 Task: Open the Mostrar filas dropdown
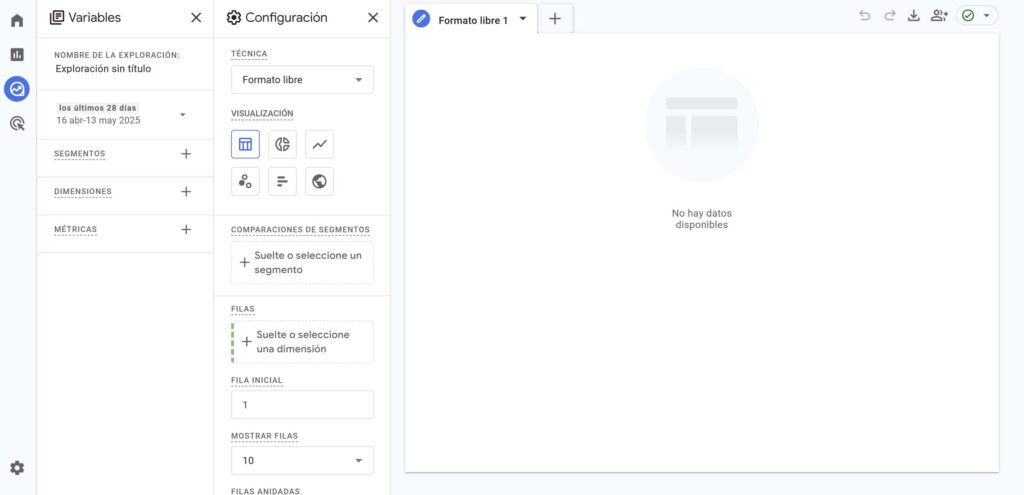click(x=301, y=460)
